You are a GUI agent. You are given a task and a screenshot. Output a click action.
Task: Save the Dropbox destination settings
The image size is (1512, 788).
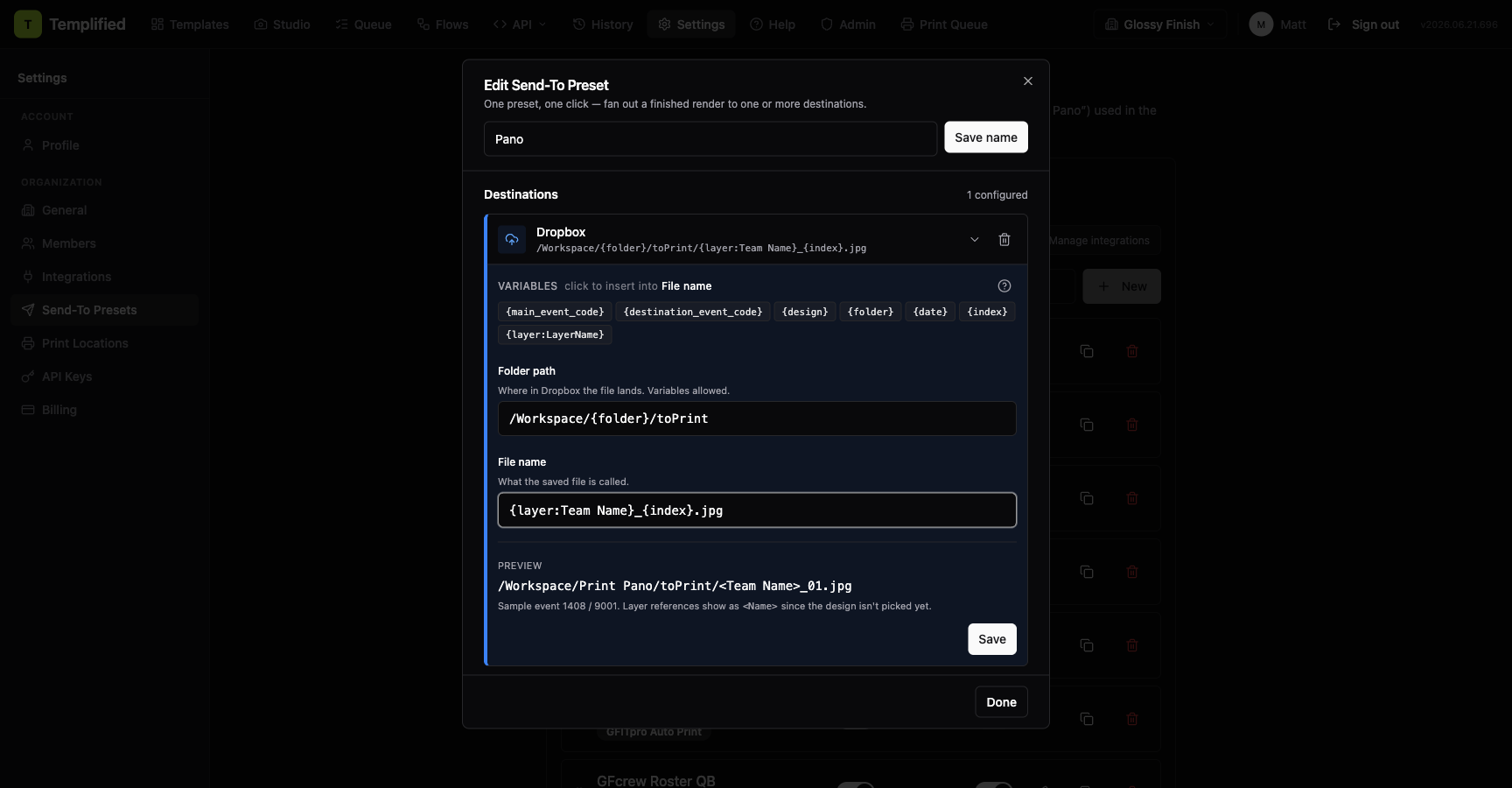pos(992,639)
